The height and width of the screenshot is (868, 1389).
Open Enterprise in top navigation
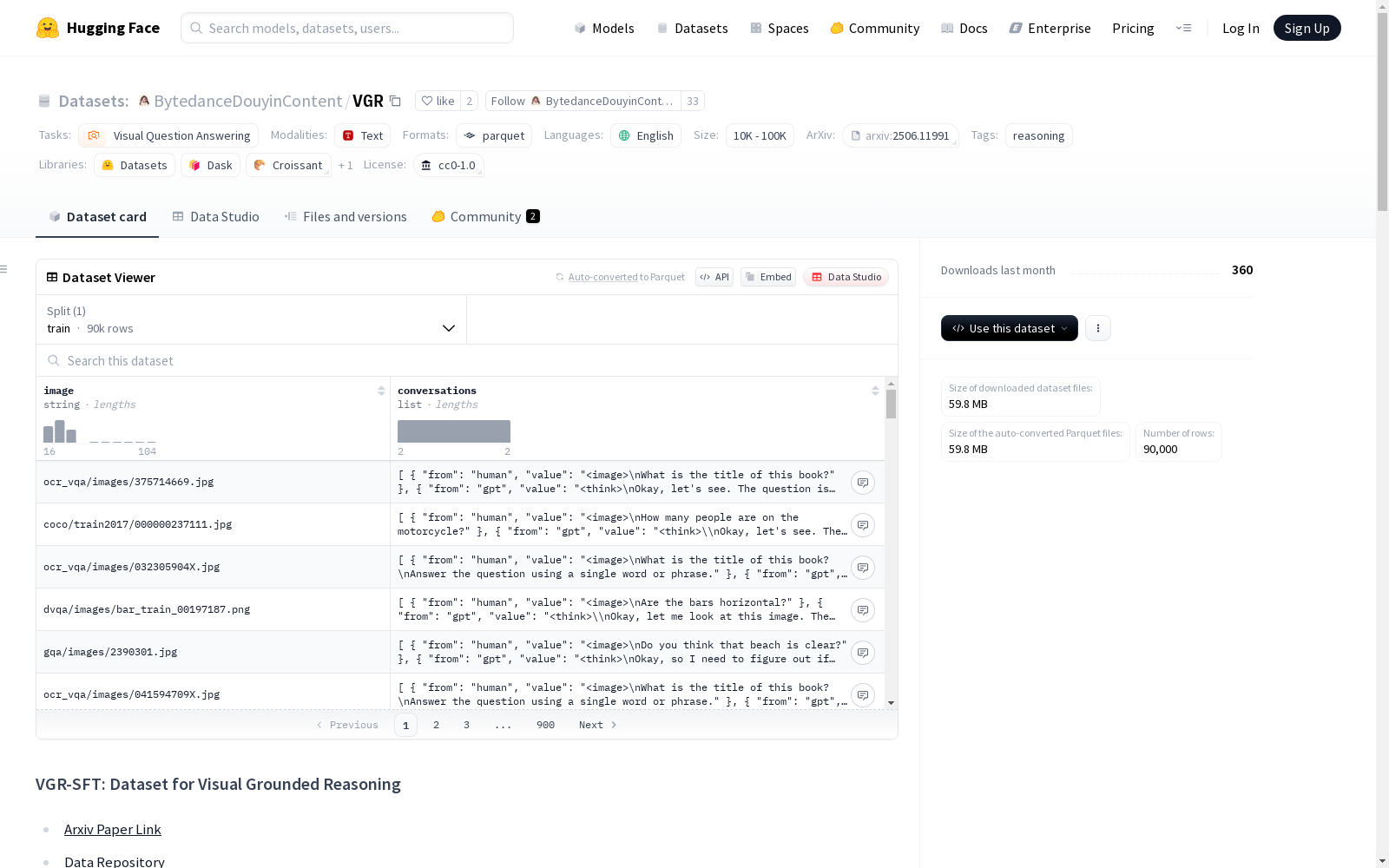point(1050,28)
